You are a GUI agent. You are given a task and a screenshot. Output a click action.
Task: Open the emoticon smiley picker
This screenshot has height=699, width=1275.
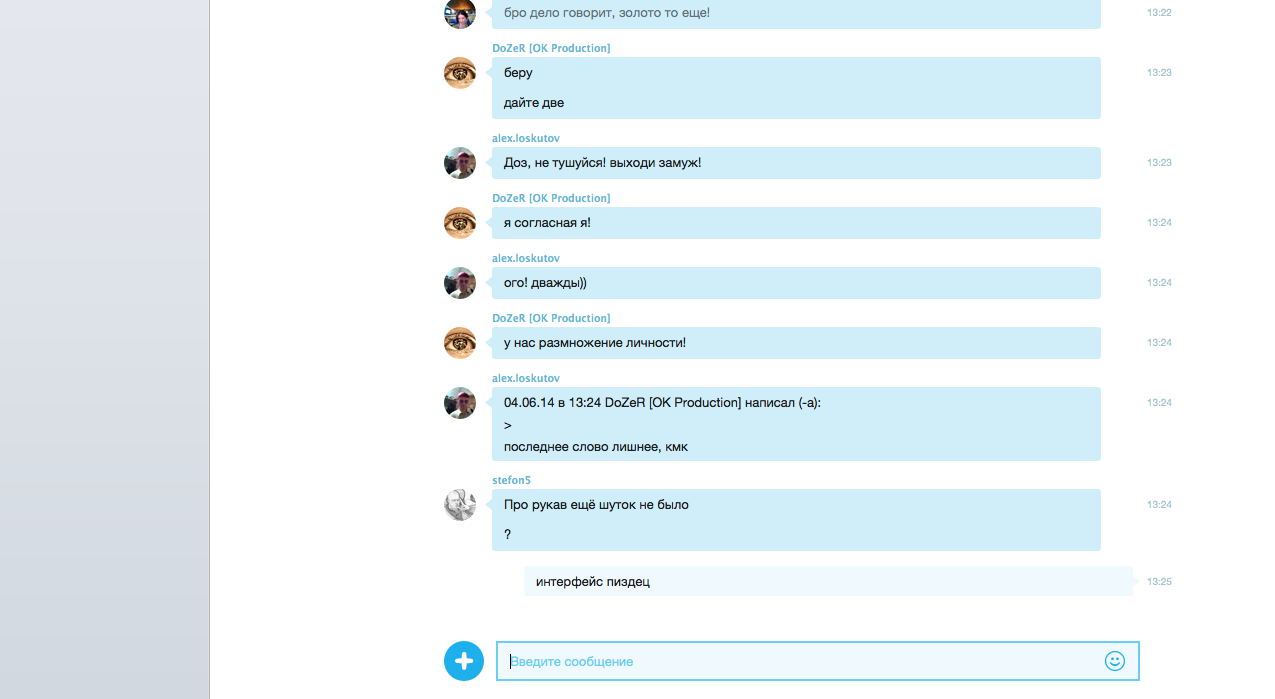click(1115, 661)
